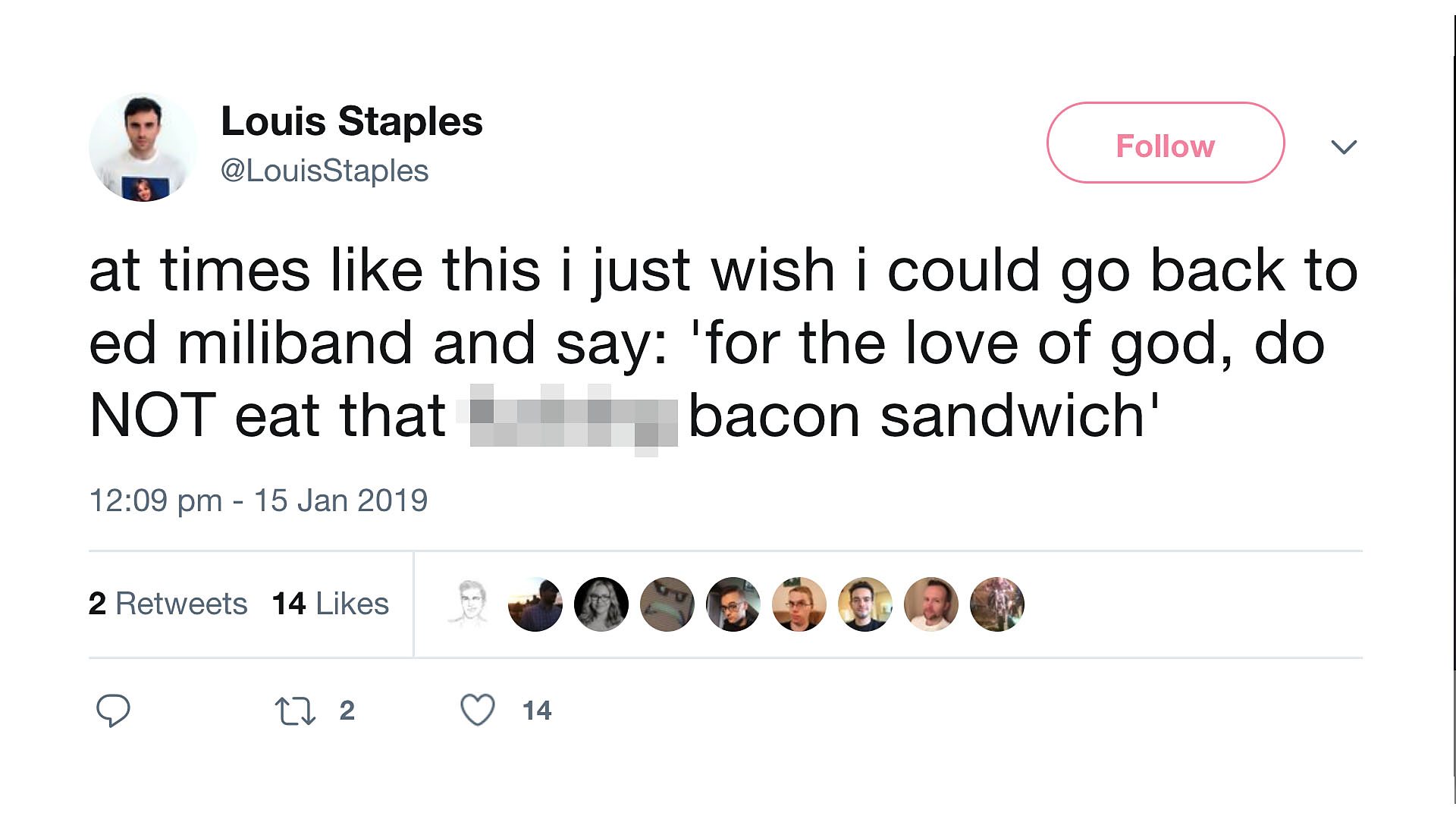Open the blonde woman's liker avatar

tap(601, 604)
